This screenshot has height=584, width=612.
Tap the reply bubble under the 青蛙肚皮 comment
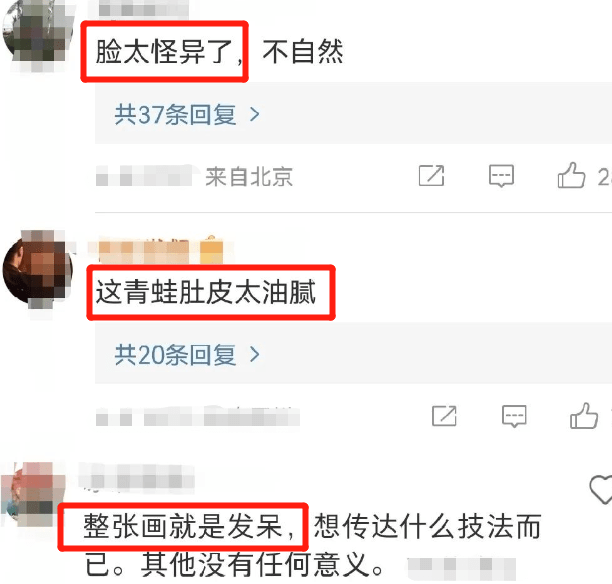(x=514, y=416)
